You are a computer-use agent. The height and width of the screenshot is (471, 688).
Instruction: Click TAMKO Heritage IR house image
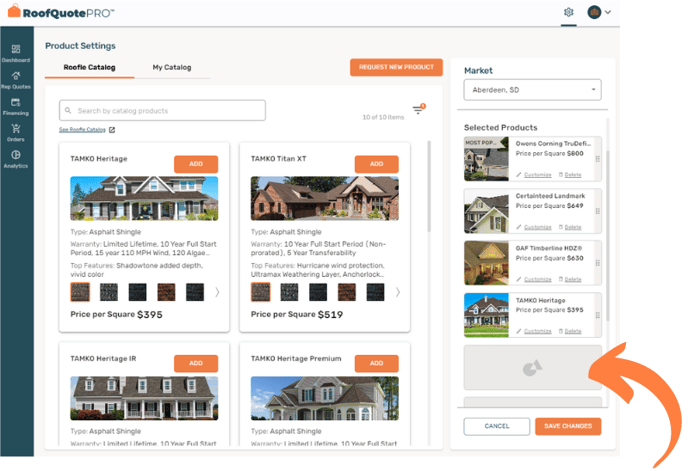click(x=144, y=398)
